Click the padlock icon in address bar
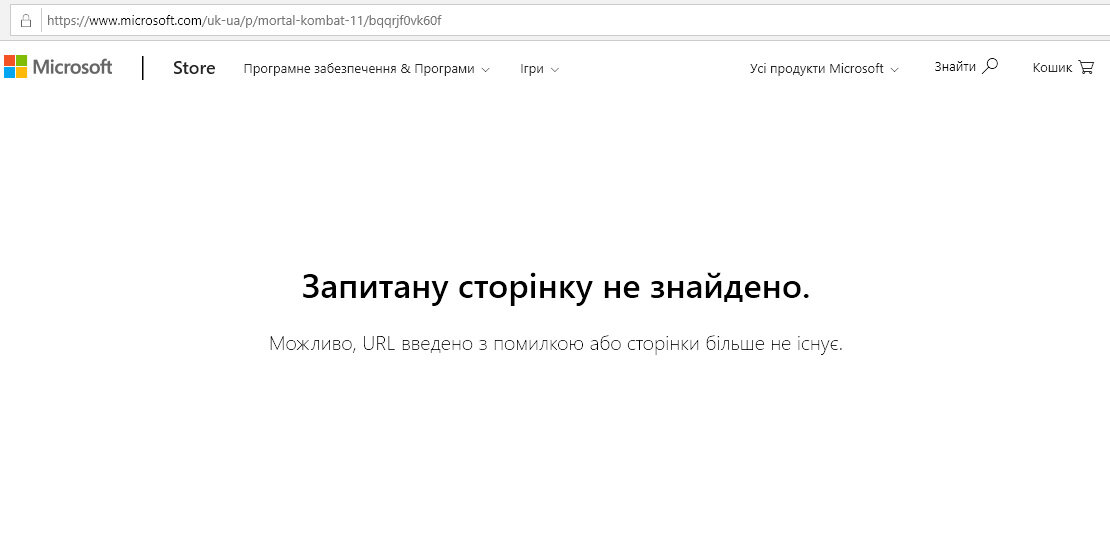 [x=26, y=21]
